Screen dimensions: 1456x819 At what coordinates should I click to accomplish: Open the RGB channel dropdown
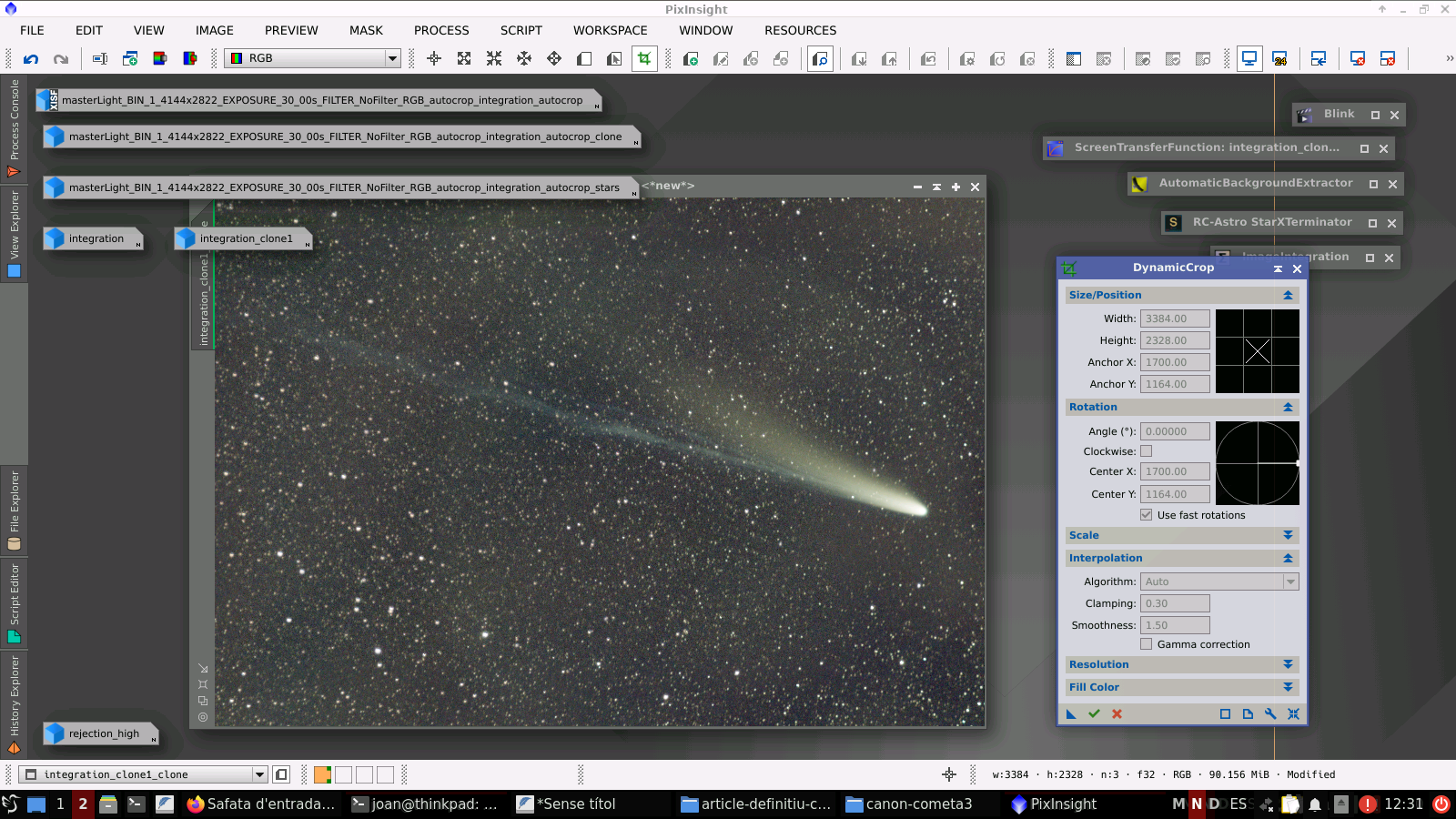[x=312, y=58]
